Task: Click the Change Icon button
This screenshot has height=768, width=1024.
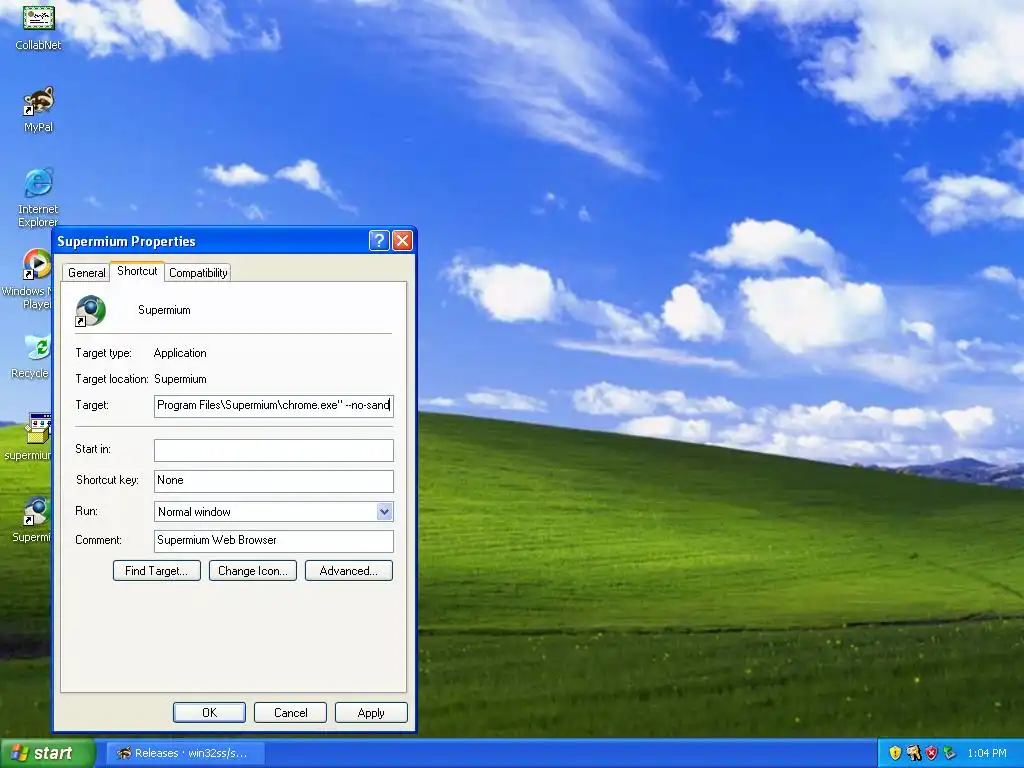Action: pos(253,571)
